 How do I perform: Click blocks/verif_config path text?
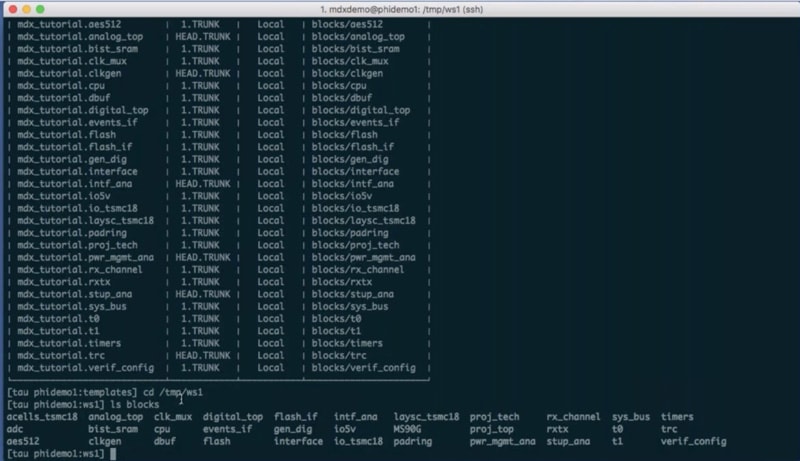point(364,368)
